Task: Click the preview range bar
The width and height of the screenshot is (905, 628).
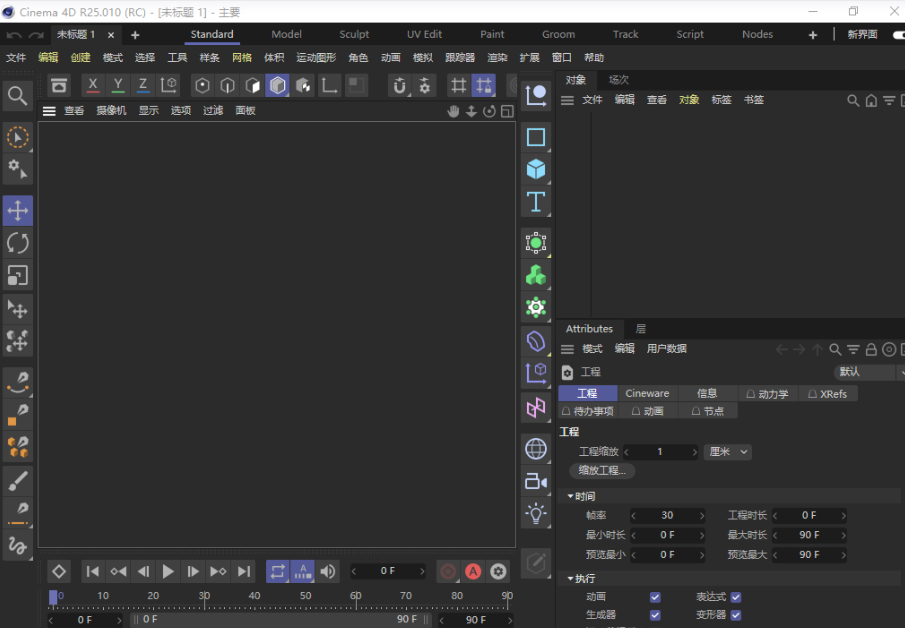Action: coord(281,619)
